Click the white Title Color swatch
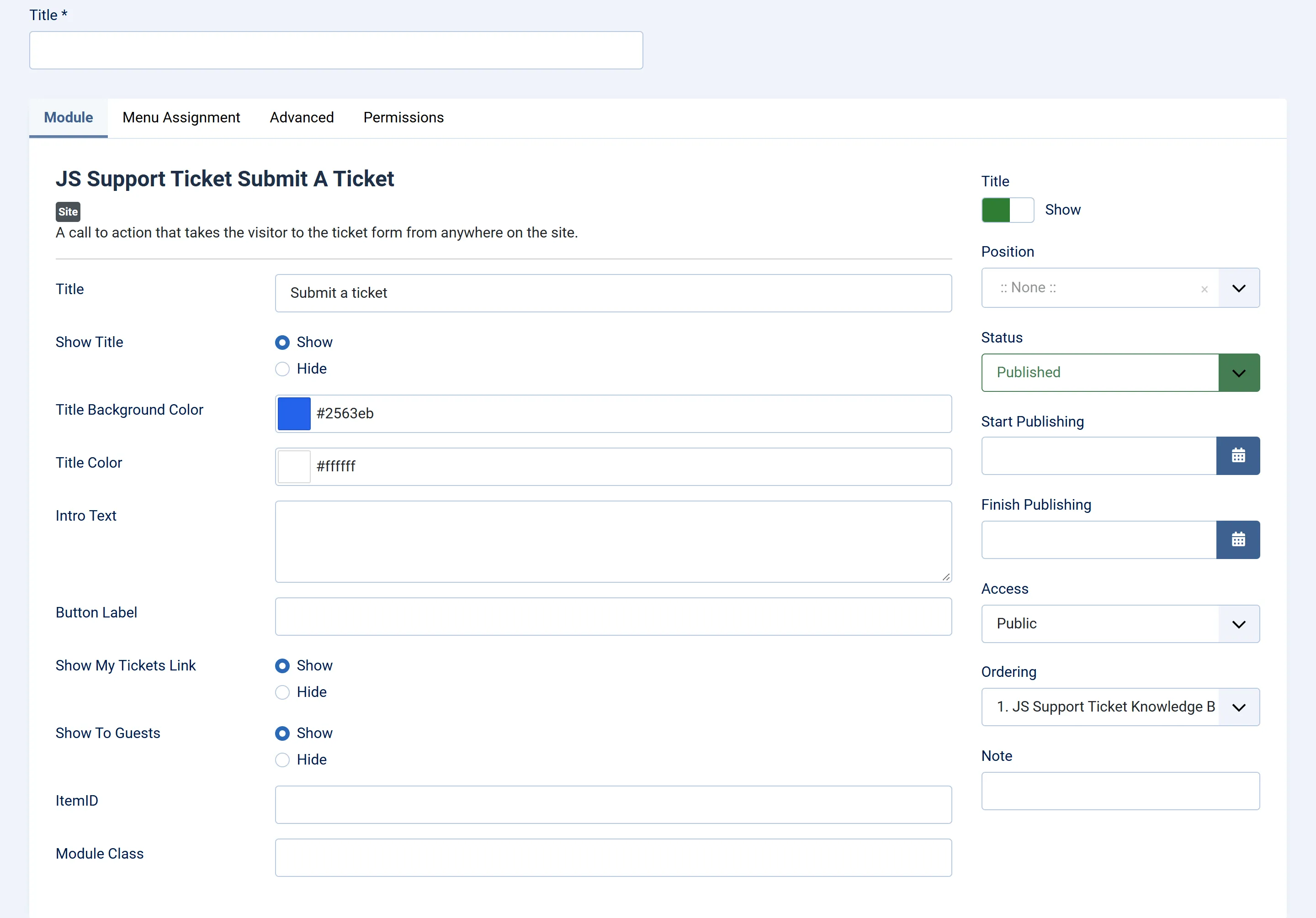1316x918 pixels. click(x=294, y=466)
